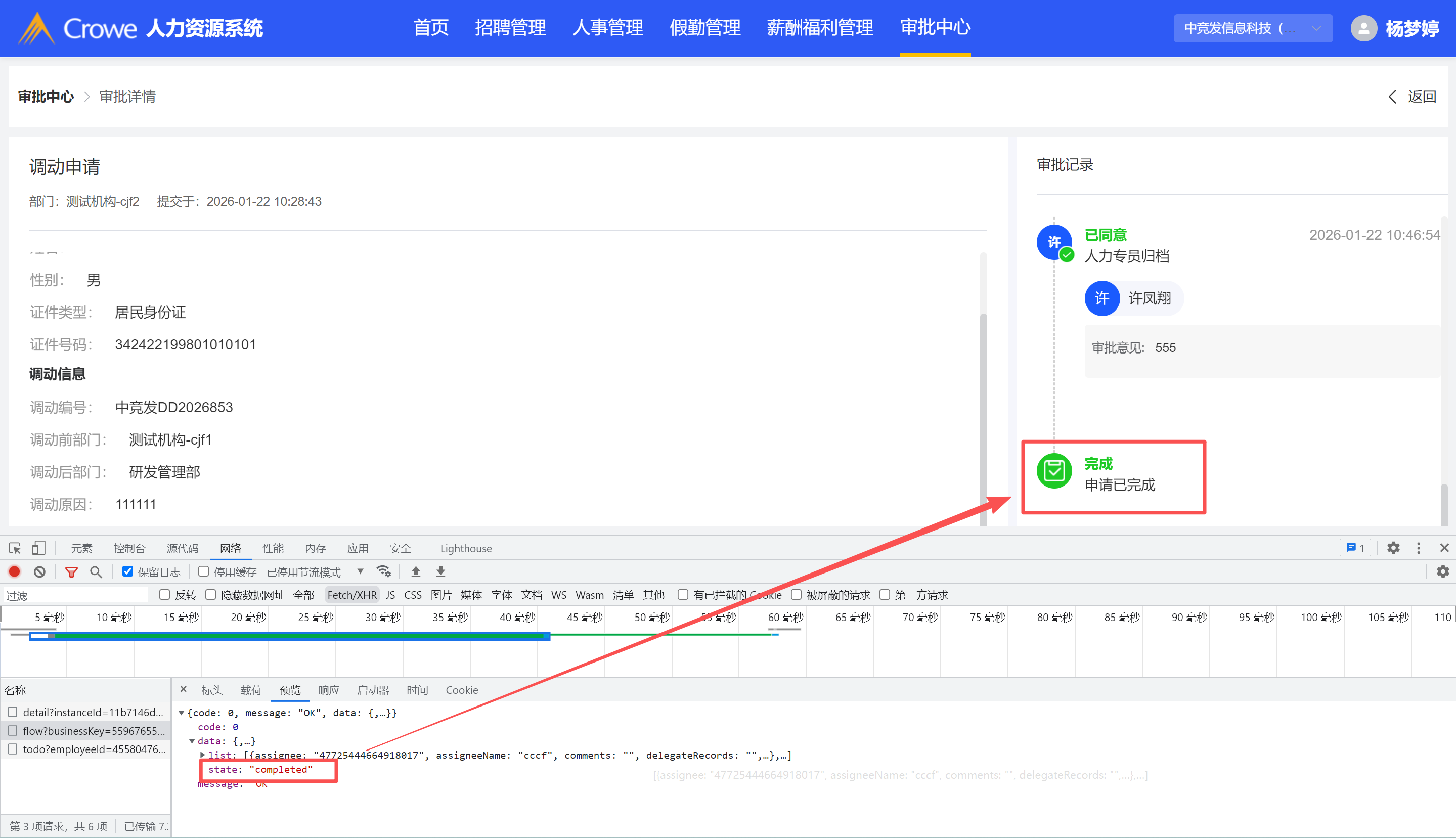Screen dimensions: 1456x838
Task: Open DevTools settings gear
Action: pyautogui.click(x=1393, y=548)
